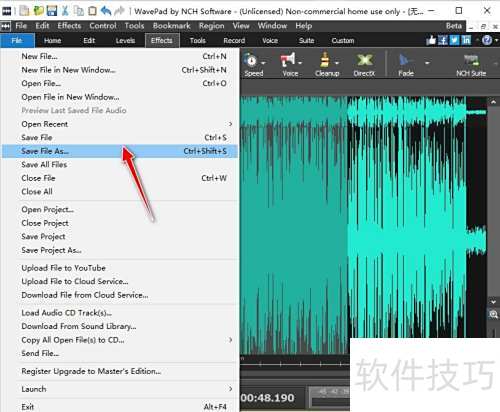Open the Speed effect tool
Screen dimensions: 500x412
pos(254,65)
